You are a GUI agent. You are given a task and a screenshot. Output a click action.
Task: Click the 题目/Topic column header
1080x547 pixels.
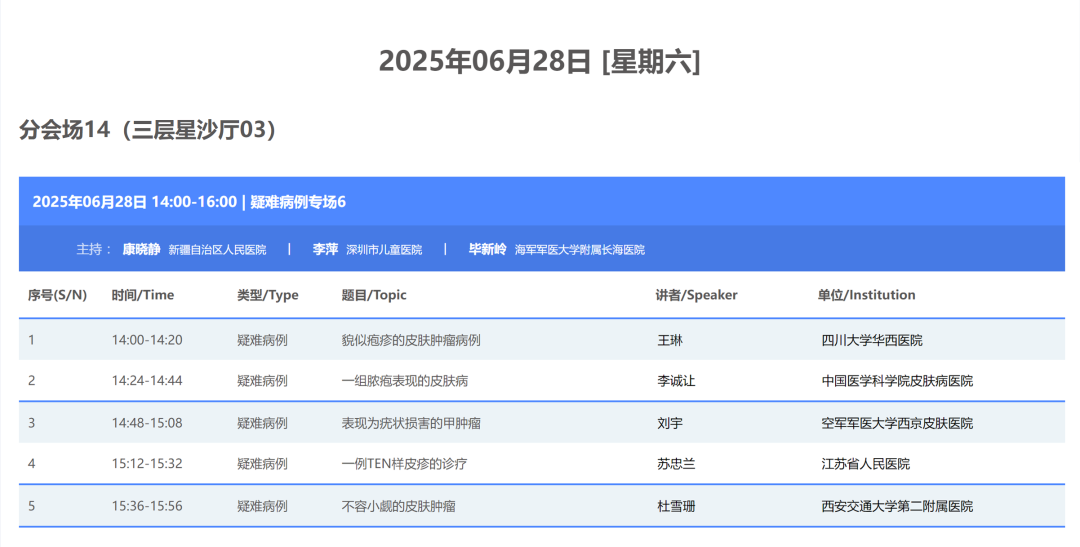point(374,295)
